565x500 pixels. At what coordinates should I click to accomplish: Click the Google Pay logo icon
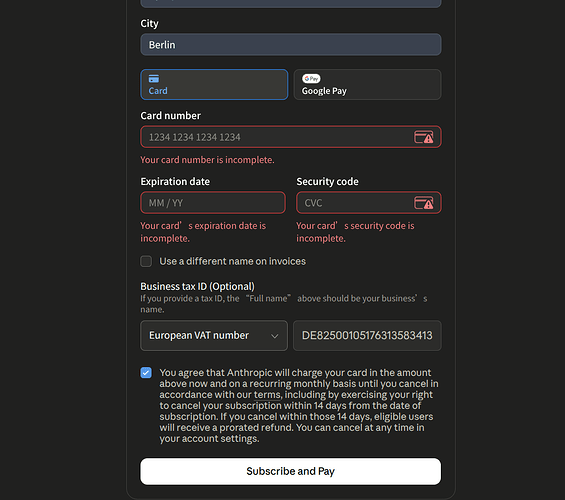click(x=311, y=79)
